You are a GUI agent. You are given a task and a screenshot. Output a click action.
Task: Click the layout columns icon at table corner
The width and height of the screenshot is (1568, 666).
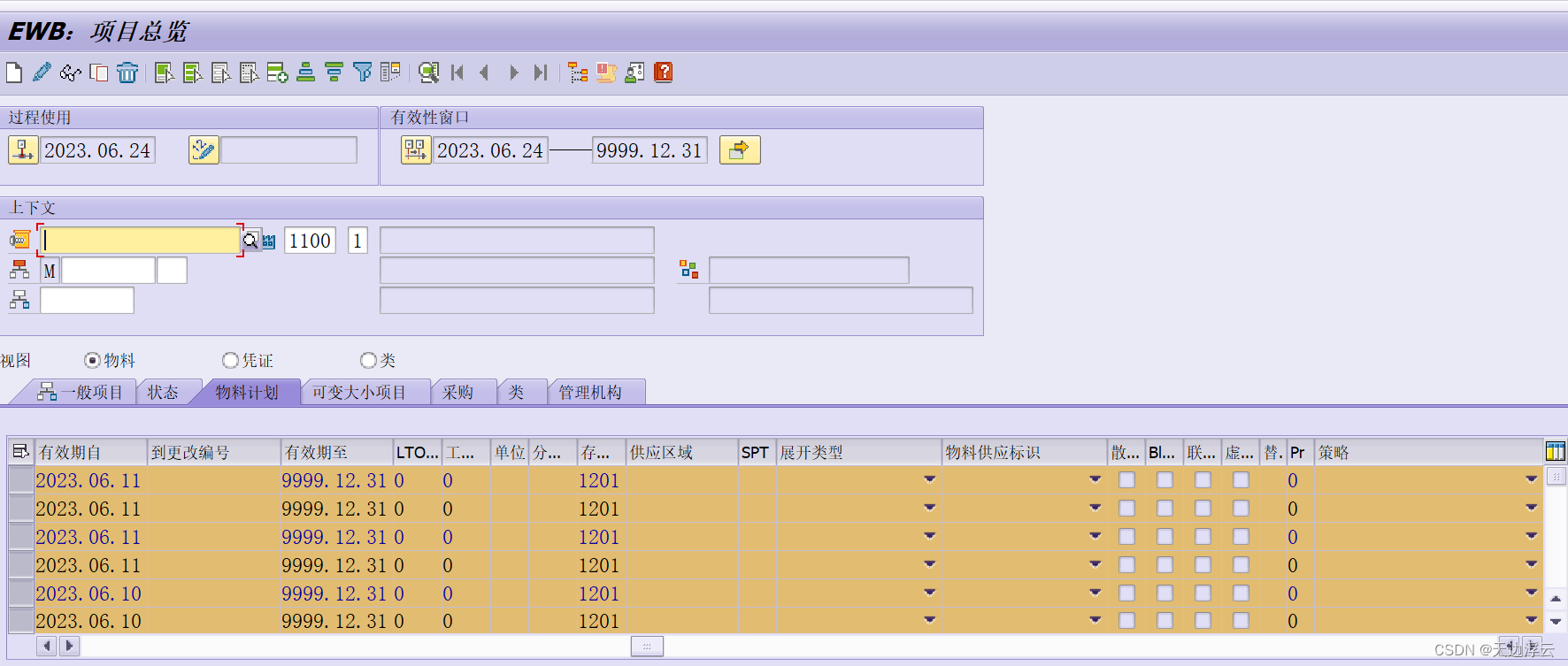(1556, 452)
